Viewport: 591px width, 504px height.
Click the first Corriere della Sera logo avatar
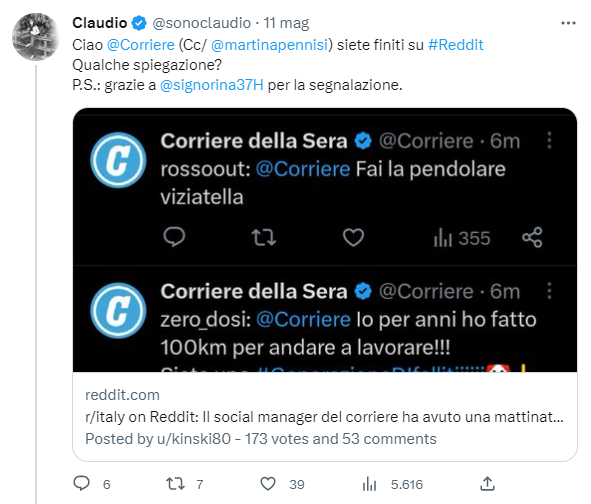point(118,160)
